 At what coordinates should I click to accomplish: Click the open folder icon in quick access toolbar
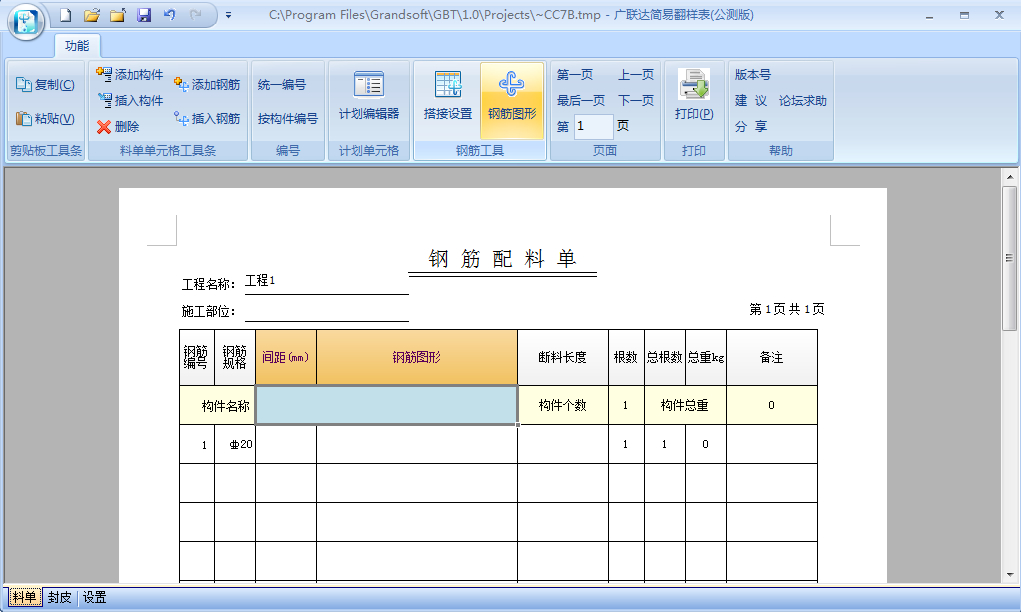pyautogui.click(x=92, y=14)
